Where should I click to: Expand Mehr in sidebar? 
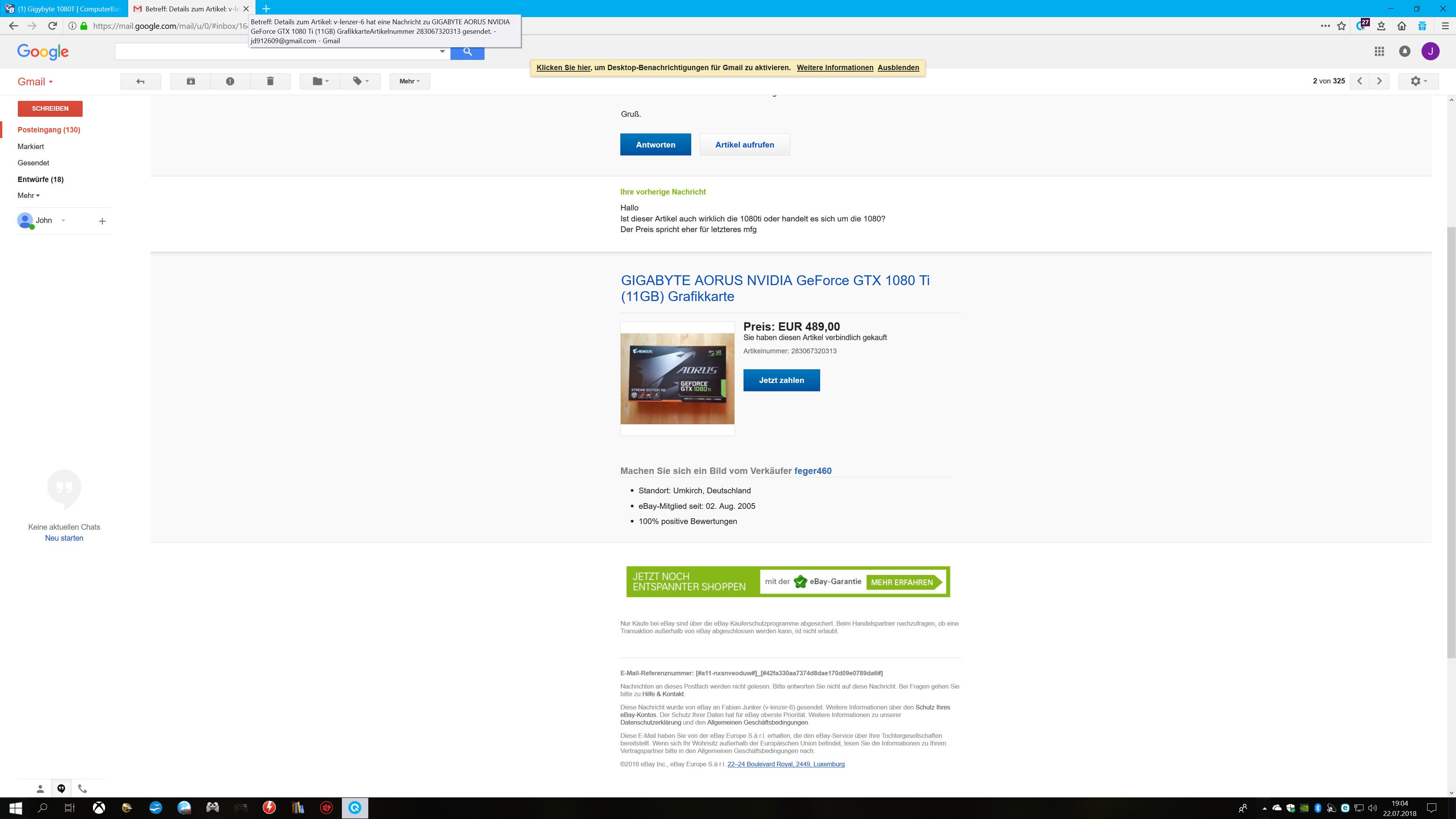tap(28, 196)
